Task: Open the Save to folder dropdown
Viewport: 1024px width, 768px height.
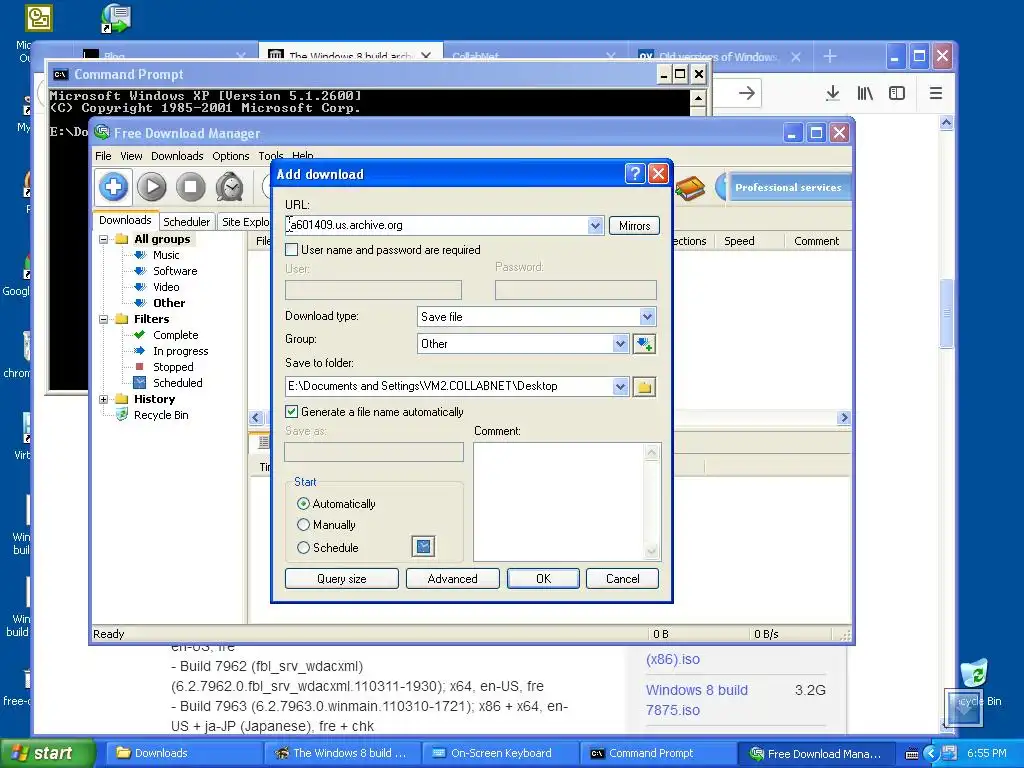Action: (x=620, y=387)
